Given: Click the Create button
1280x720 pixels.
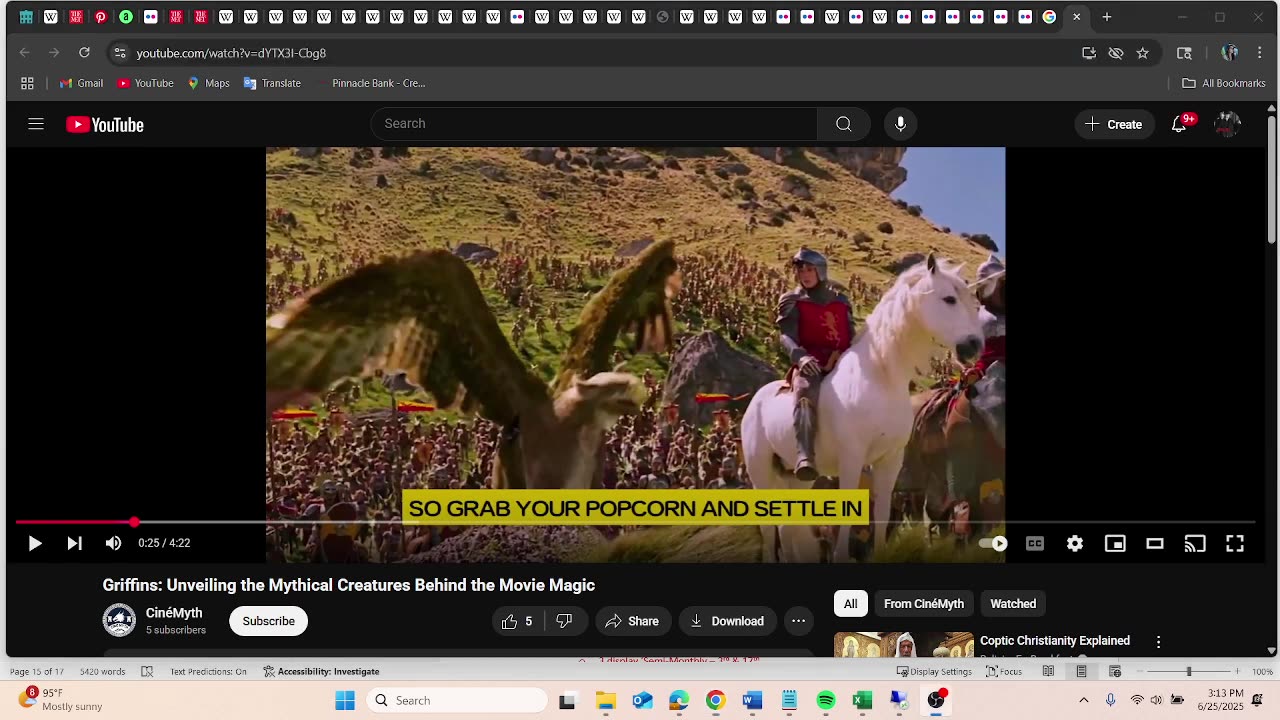Looking at the screenshot, I should tap(1114, 124).
